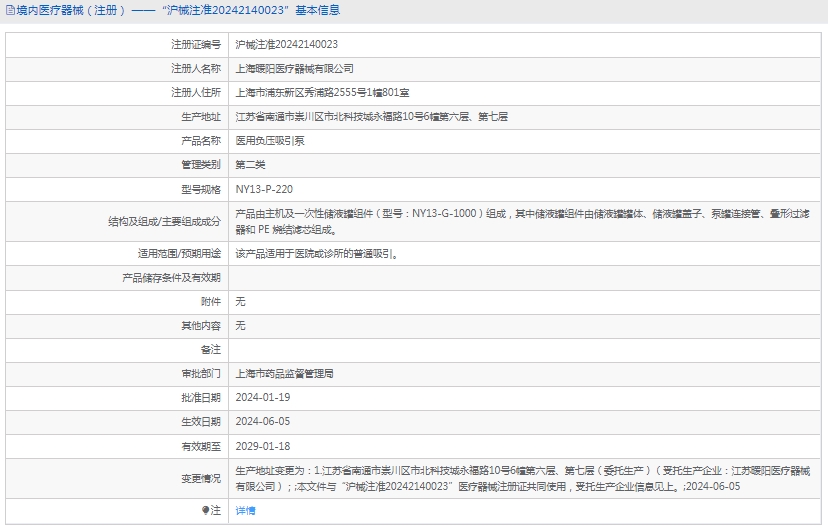This screenshot has width=828, height=529.
Task: Click the registration number 沪械注准20242140023 value
Action: (x=286, y=45)
